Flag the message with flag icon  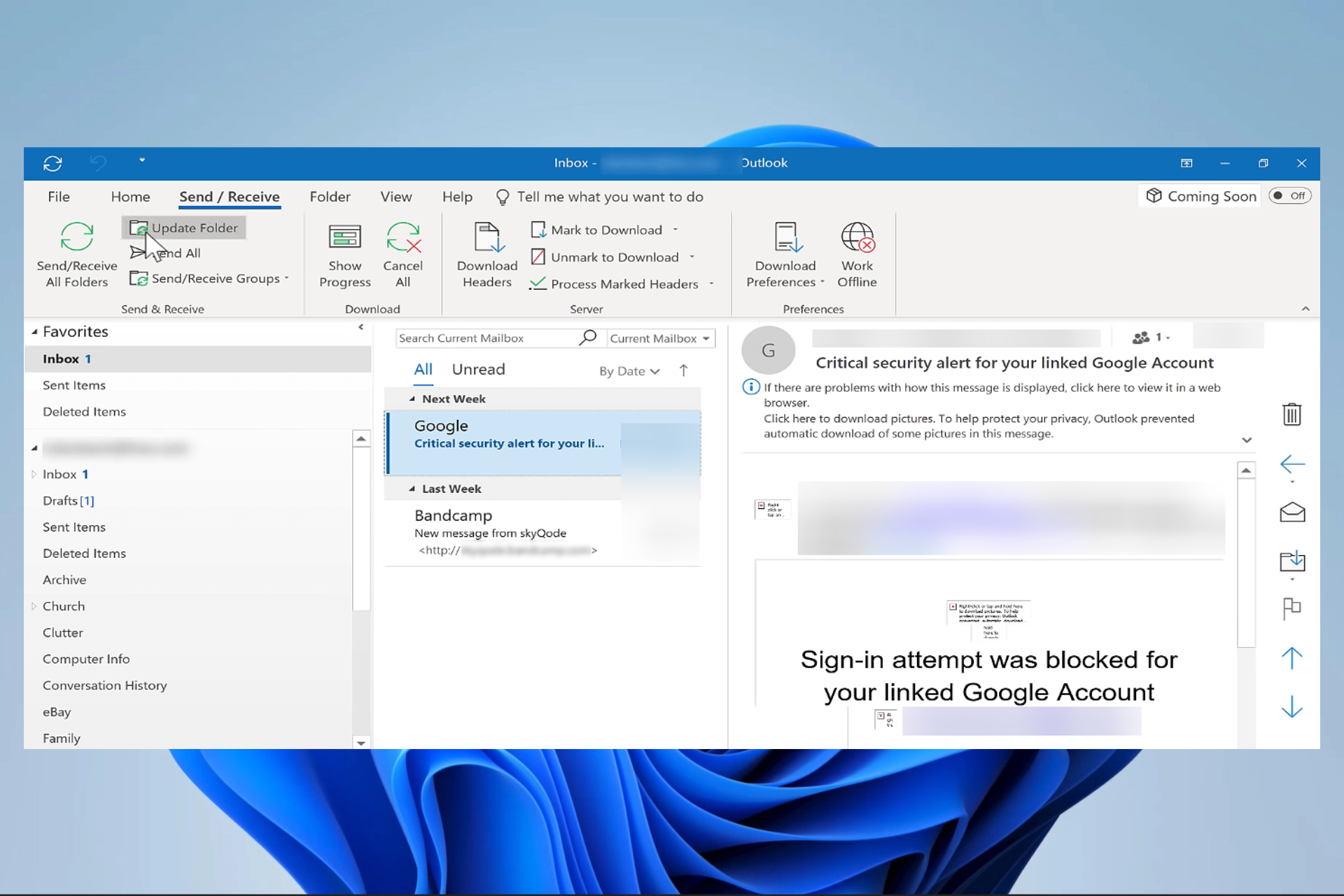point(1292,608)
